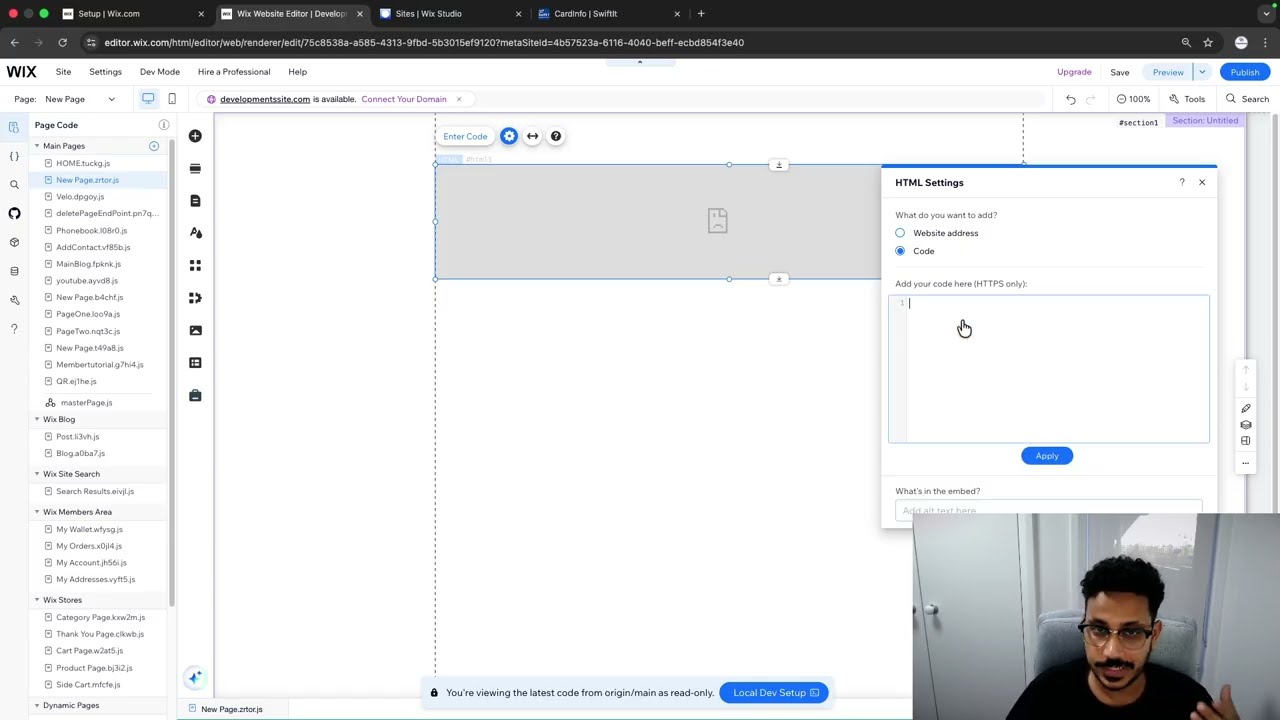Open the developer tools wrench icon in sidebar
1280x720 pixels.
(x=14, y=300)
